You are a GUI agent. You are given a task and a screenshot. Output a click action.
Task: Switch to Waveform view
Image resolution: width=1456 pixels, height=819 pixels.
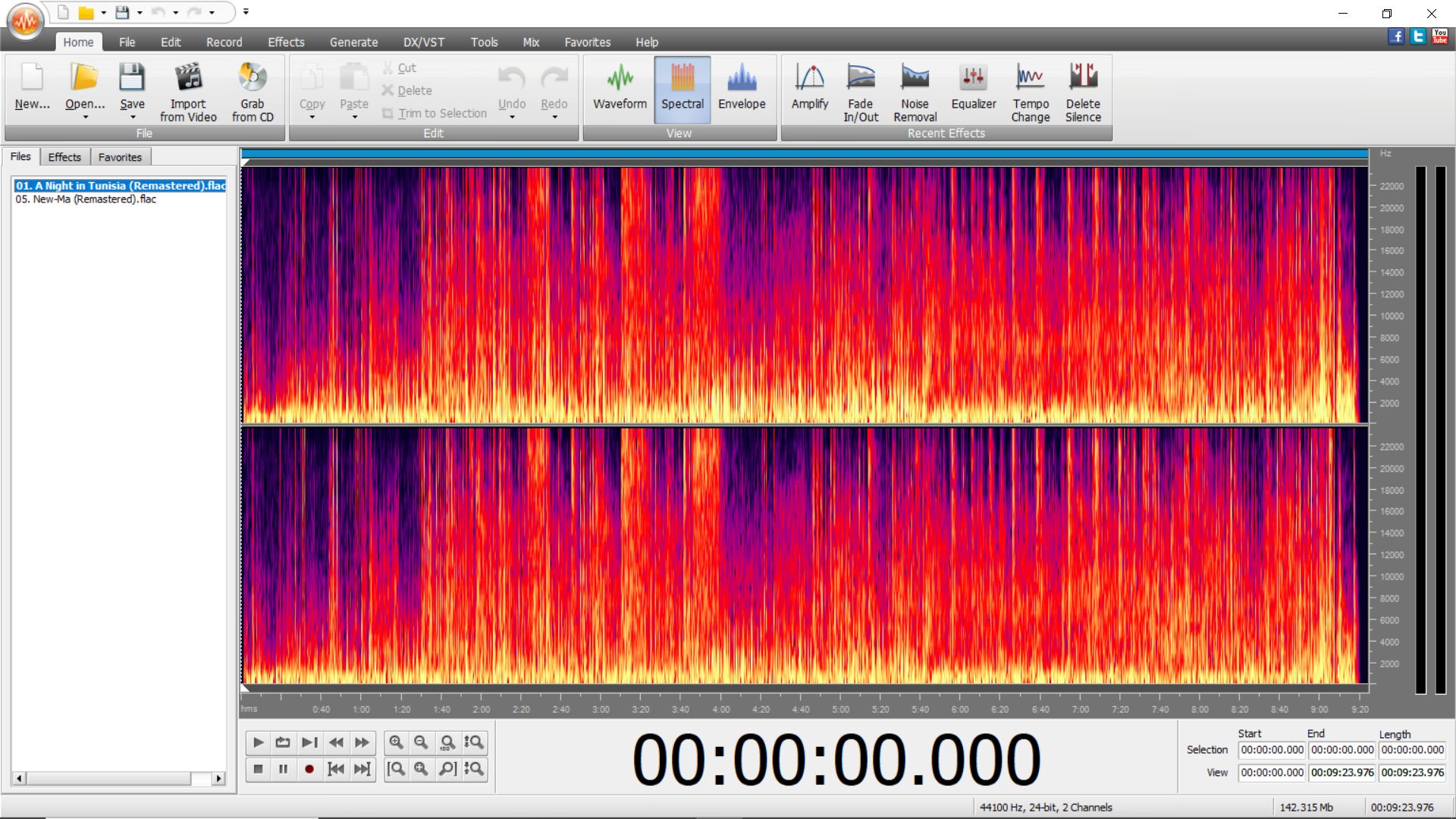(620, 87)
